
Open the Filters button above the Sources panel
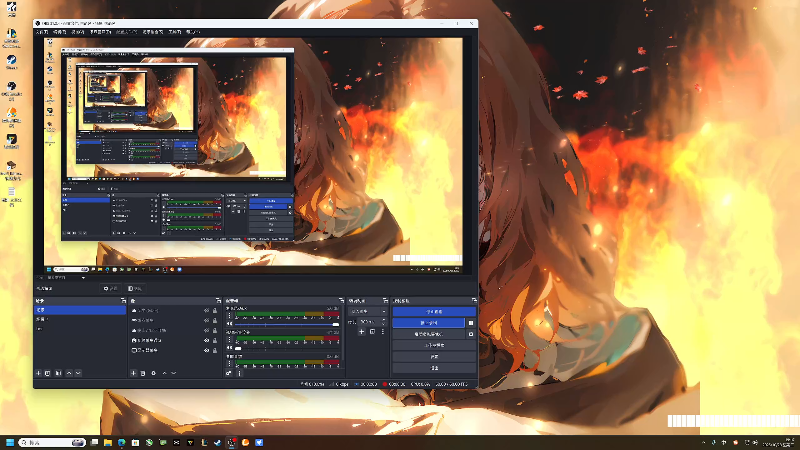[135, 289]
